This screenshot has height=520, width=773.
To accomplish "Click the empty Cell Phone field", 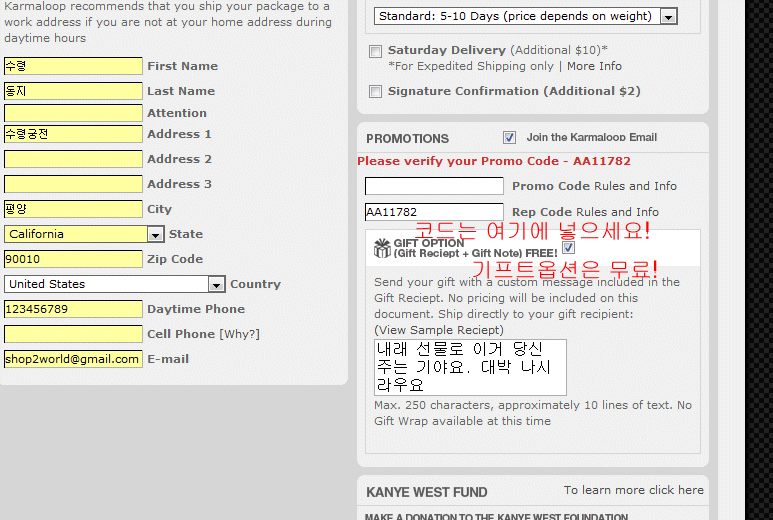I will coord(73,334).
